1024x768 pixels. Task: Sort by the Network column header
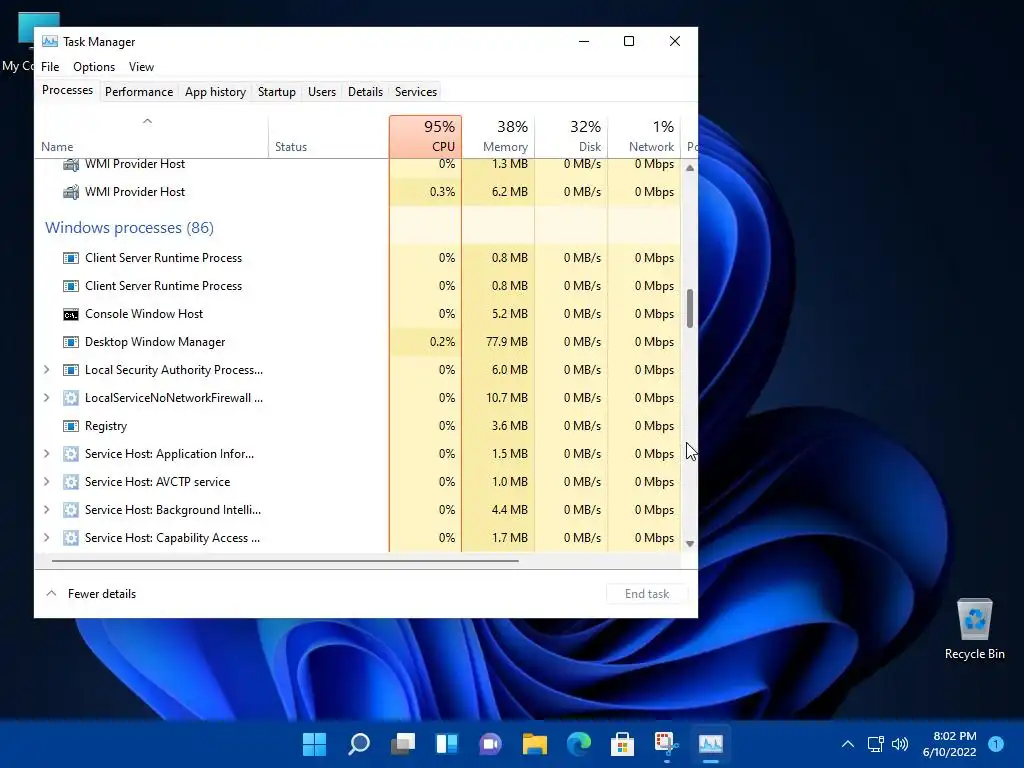[645, 136]
